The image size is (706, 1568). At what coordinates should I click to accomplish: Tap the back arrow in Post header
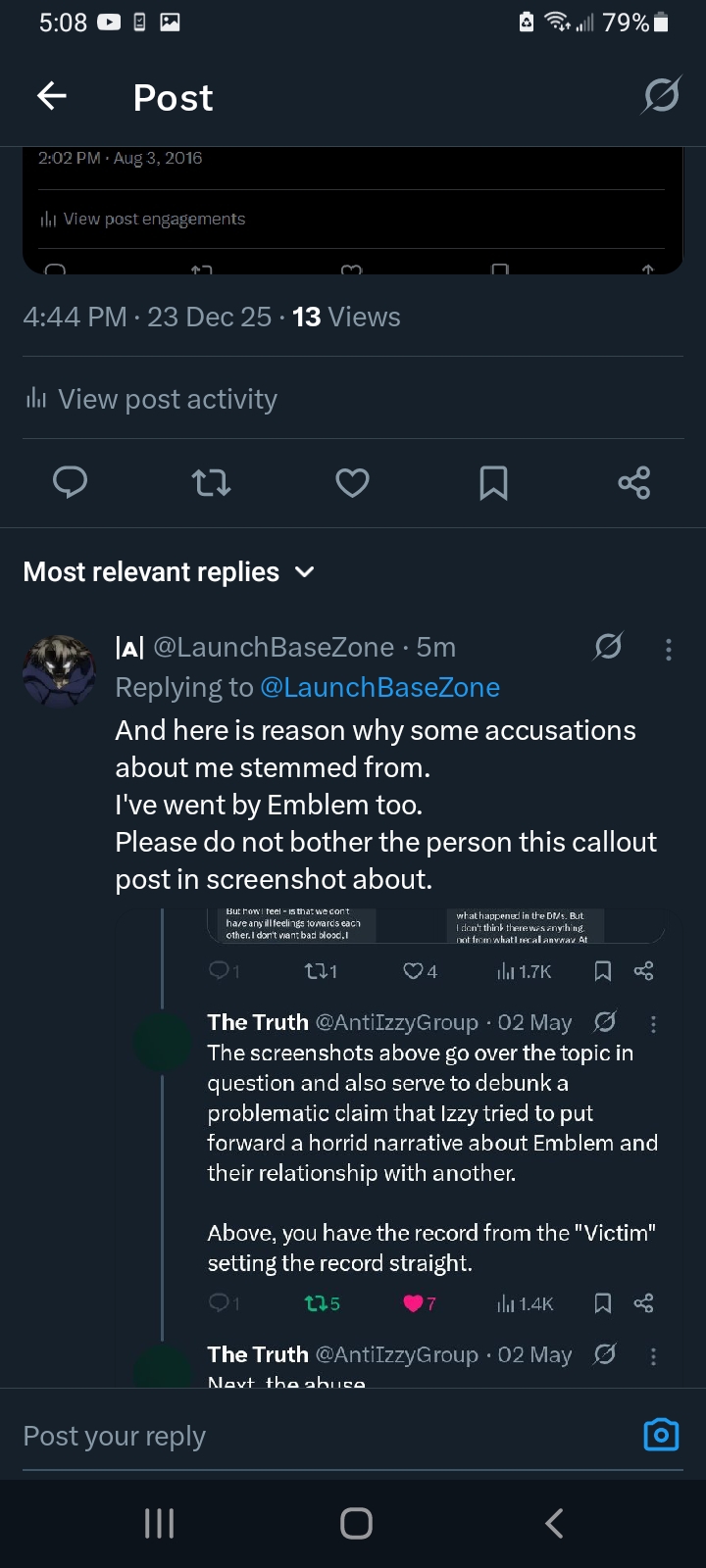(x=52, y=96)
